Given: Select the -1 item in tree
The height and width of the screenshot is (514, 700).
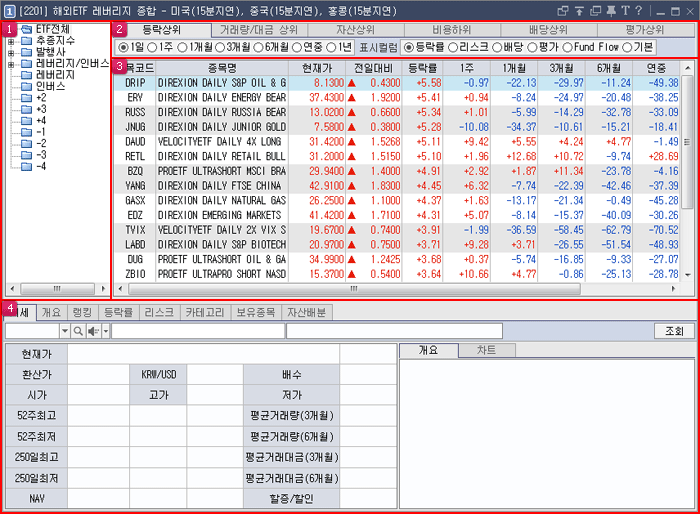Looking at the screenshot, I should coord(41,132).
